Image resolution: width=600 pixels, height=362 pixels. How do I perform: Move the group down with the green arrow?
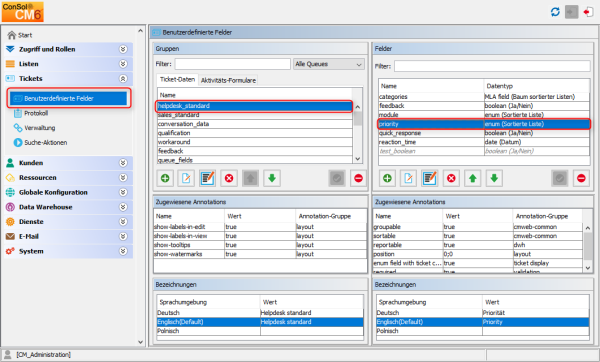(272, 178)
